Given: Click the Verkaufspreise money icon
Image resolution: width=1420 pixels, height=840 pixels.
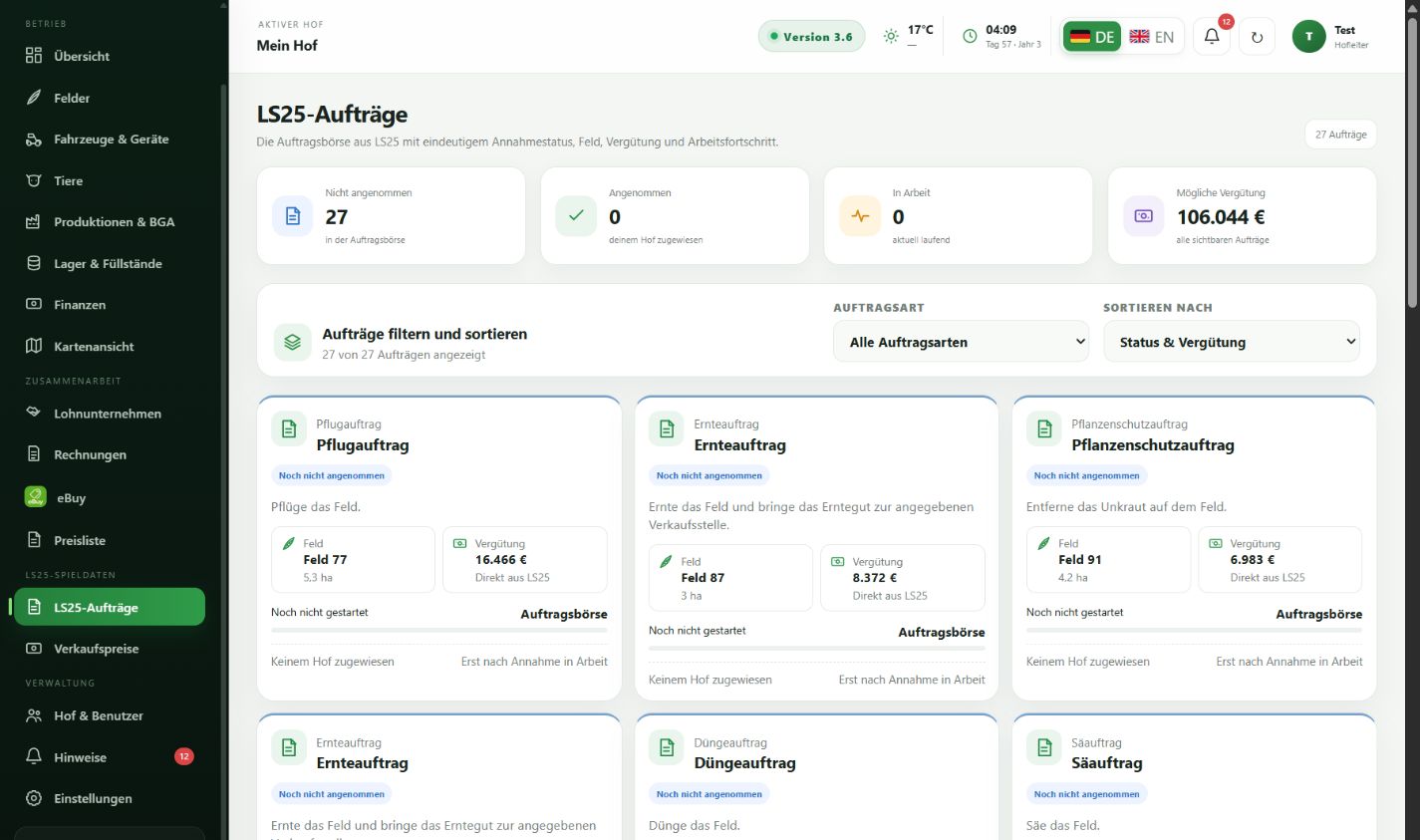Looking at the screenshot, I should click(34, 649).
